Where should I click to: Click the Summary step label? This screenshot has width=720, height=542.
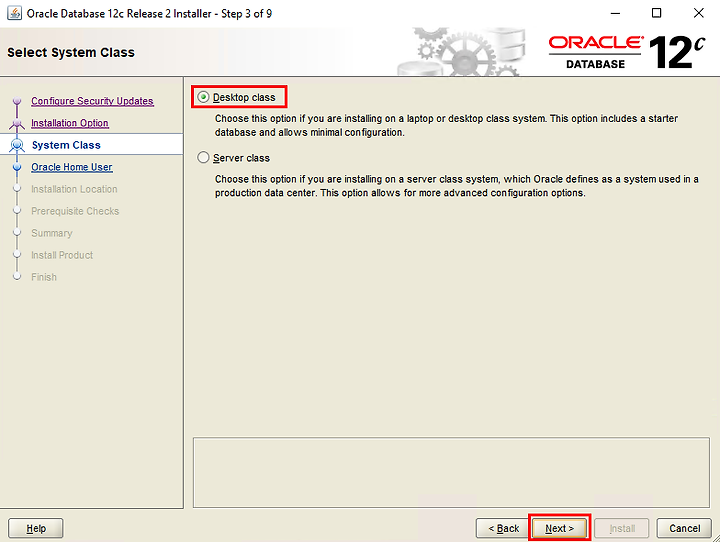[x=52, y=233]
